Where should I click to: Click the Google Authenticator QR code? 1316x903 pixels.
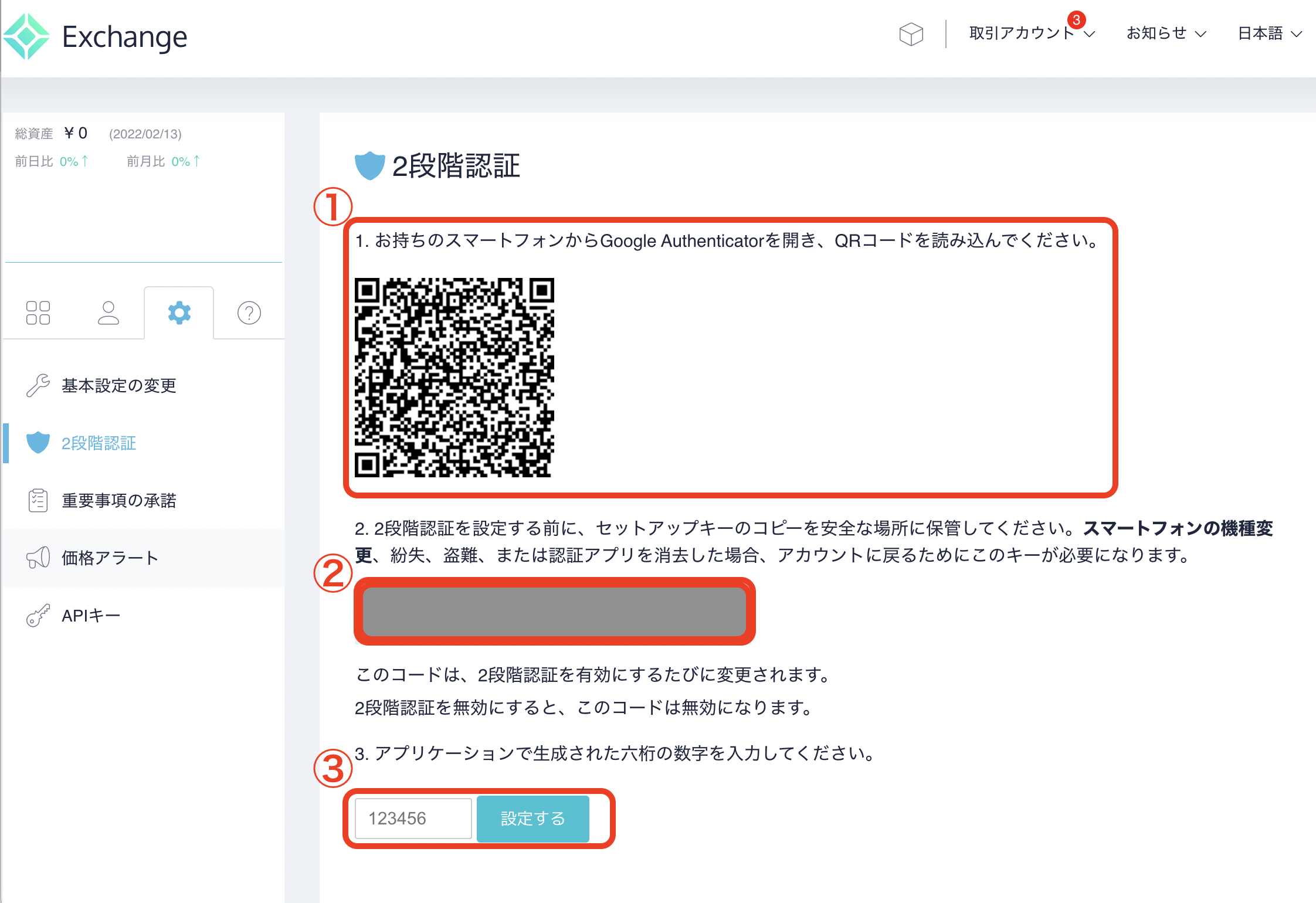455,378
